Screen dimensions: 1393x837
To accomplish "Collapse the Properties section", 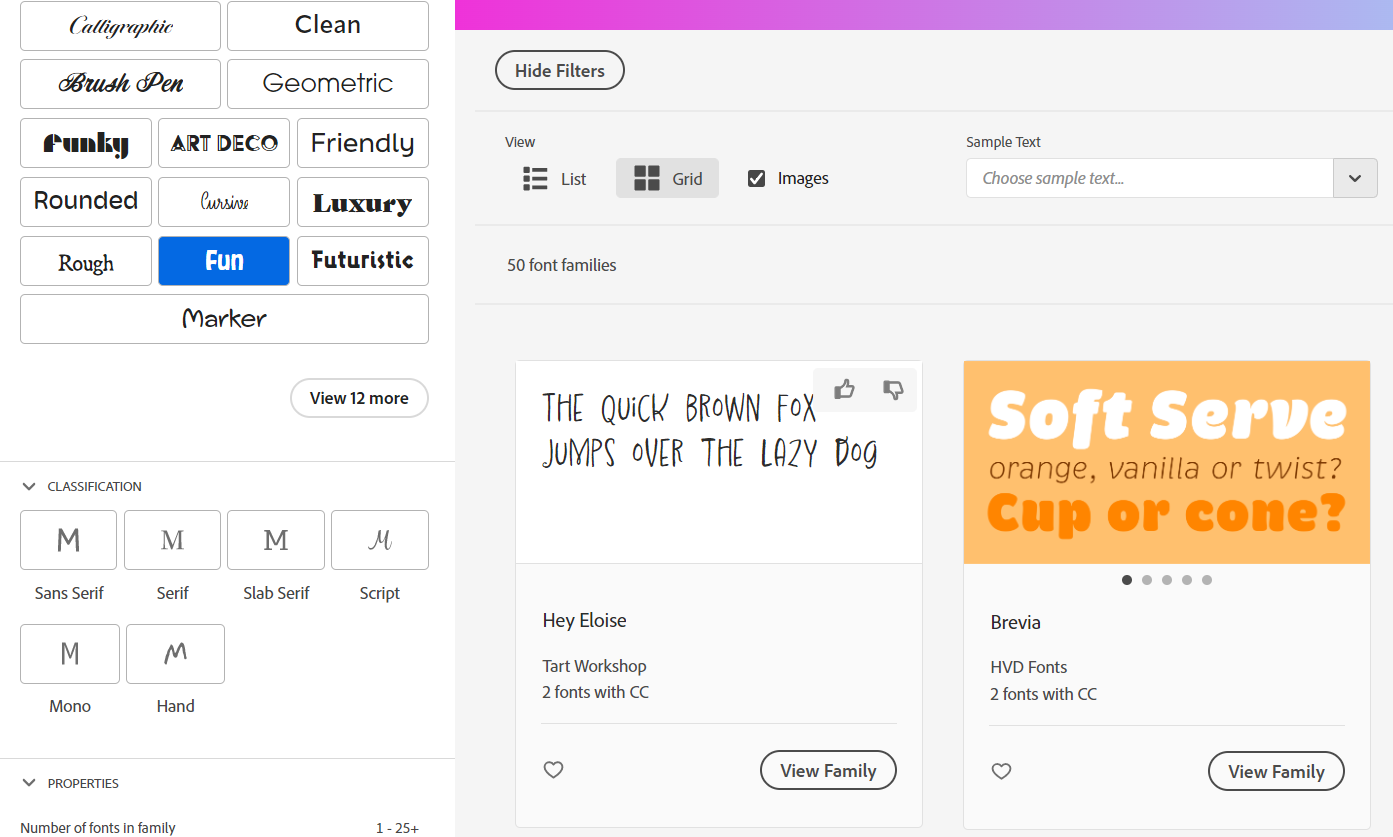I will tap(29, 783).
